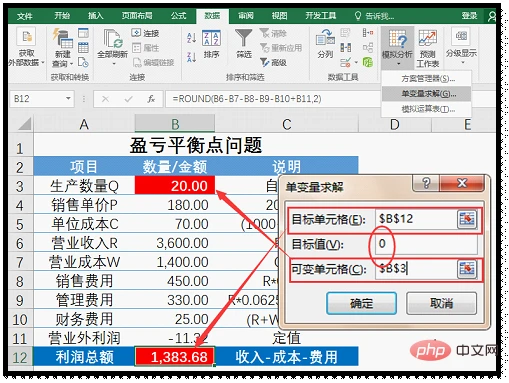The image size is (509, 383).
Task: Open the Sort dialog icon
Action: [211, 38]
